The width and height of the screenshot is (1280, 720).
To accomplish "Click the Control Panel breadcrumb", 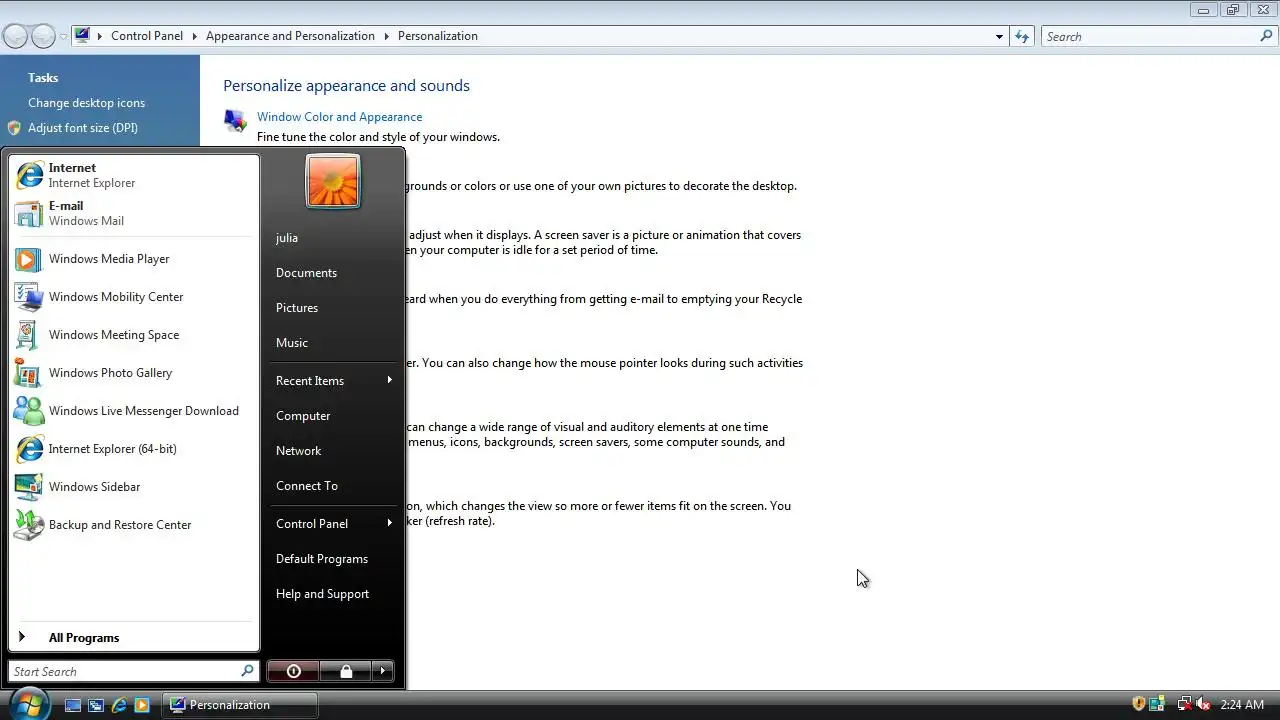I will coord(147,36).
